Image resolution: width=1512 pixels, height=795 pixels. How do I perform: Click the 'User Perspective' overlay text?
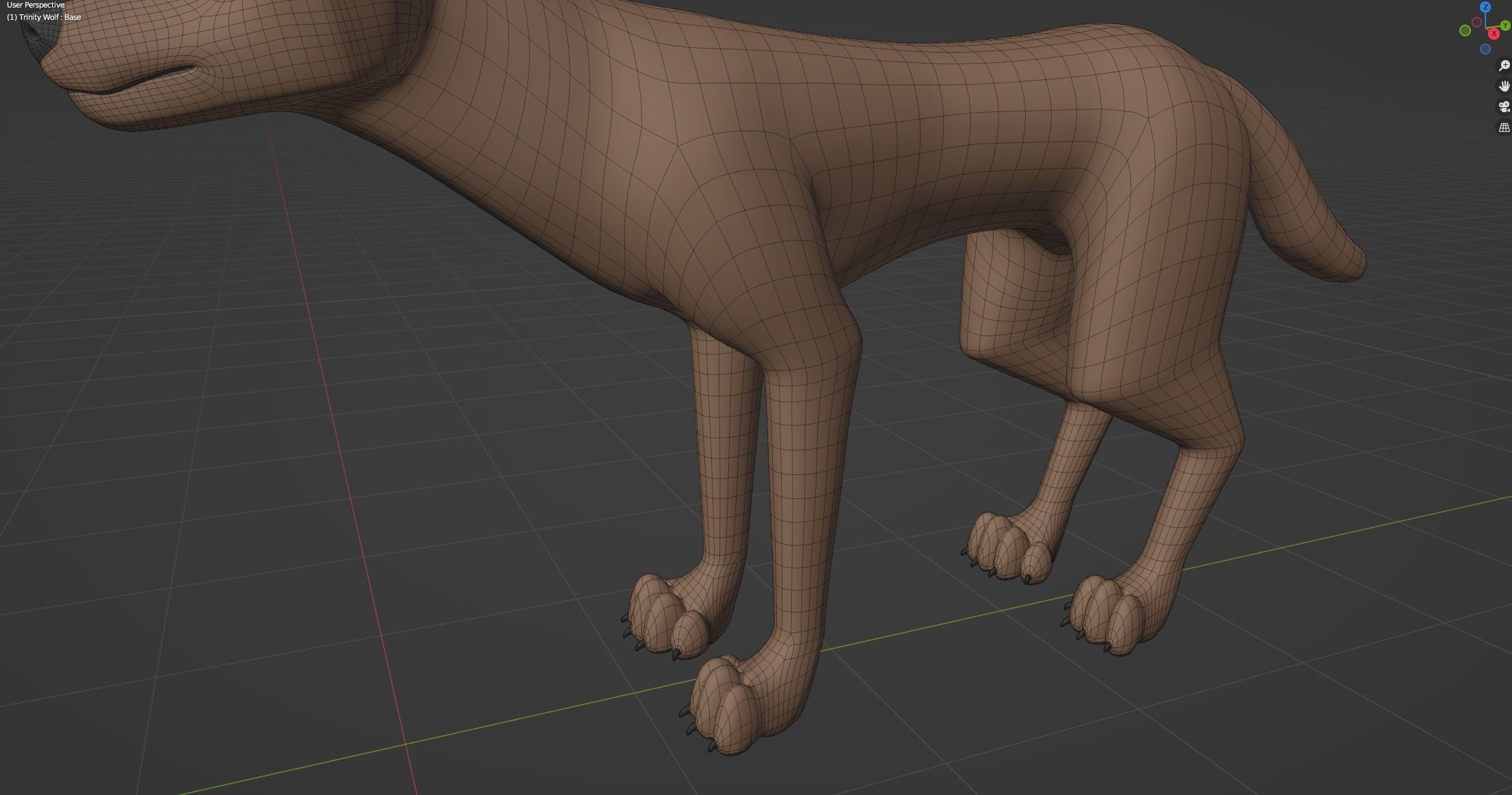point(36,5)
